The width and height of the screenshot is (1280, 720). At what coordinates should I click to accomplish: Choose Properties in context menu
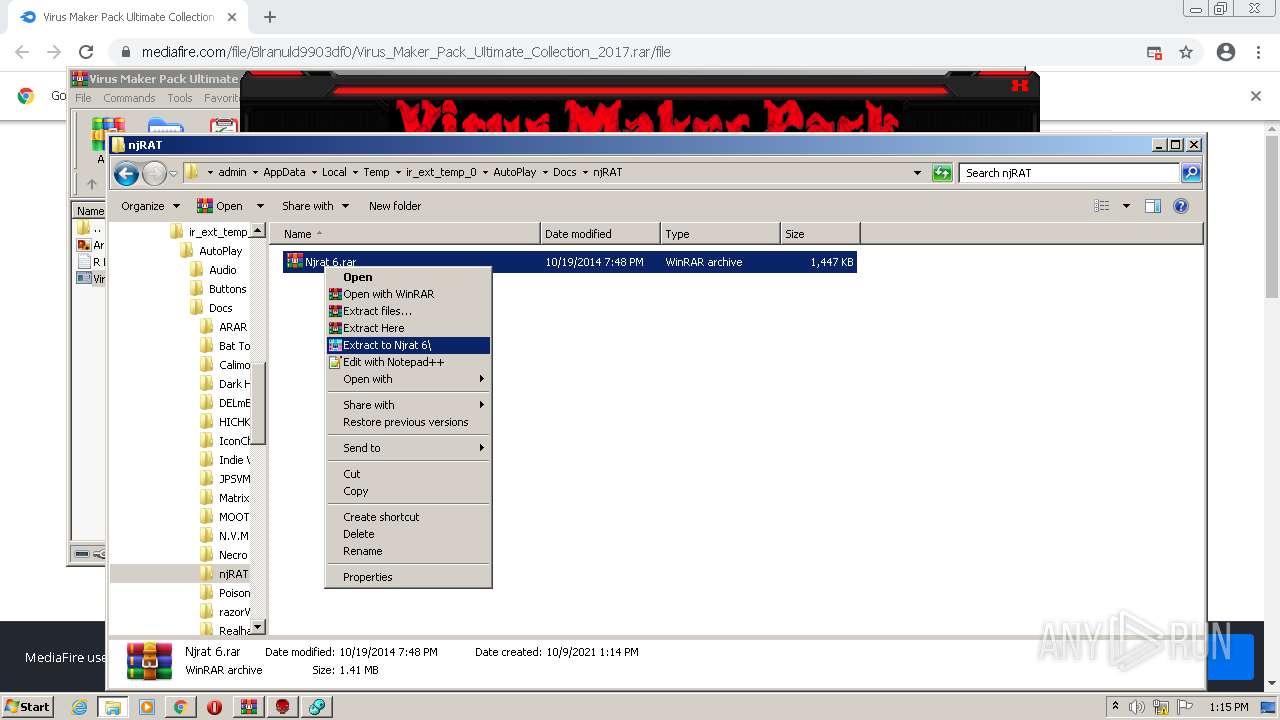[x=408, y=577]
